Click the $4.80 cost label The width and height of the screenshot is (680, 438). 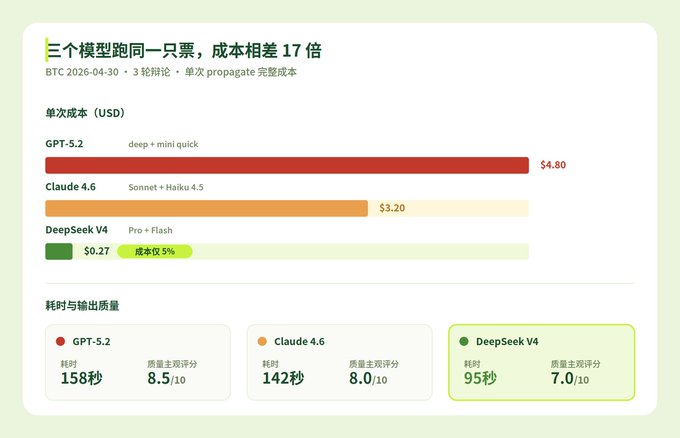(x=553, y=165)
